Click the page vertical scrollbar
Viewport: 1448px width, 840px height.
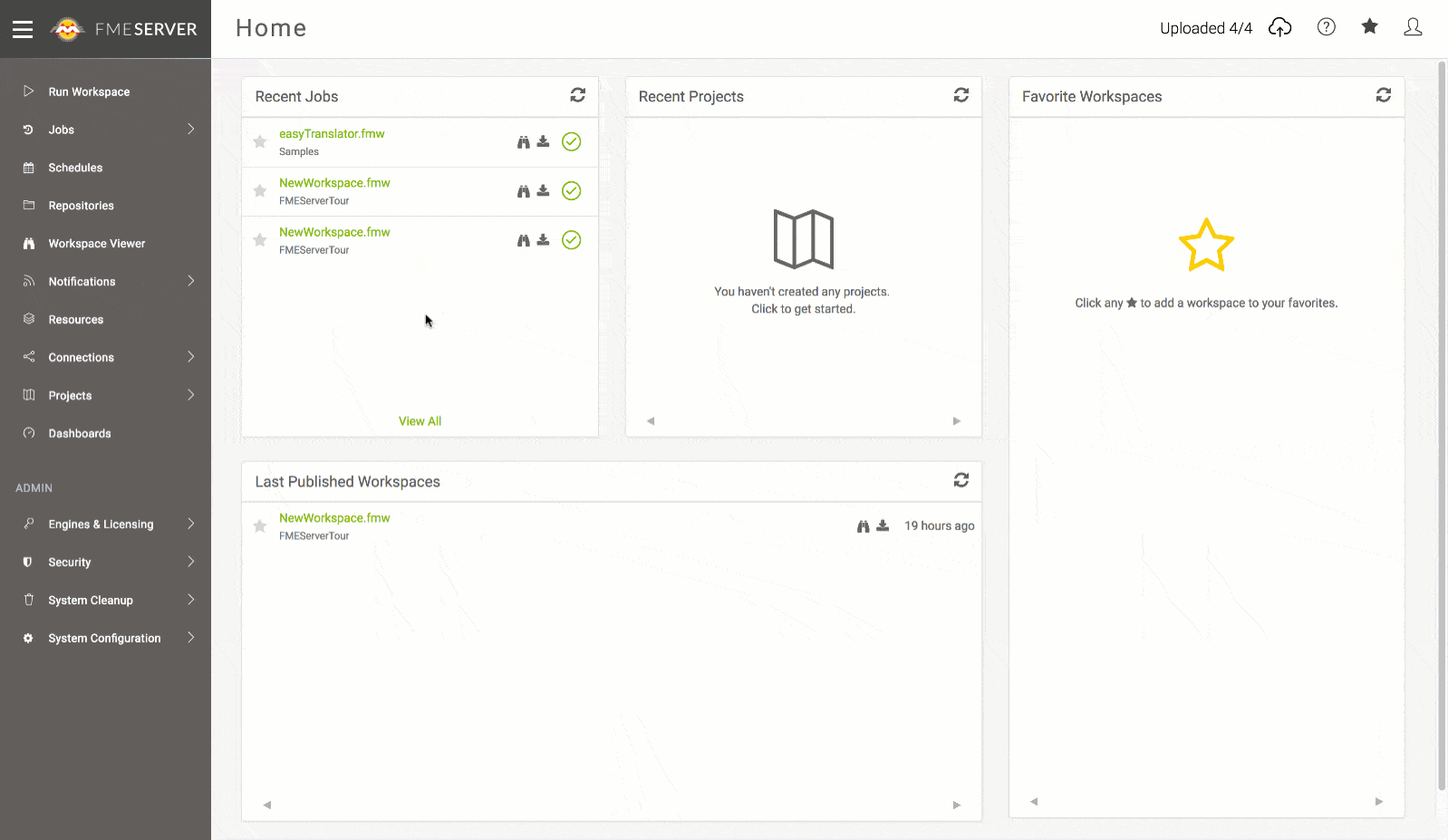1442,426
